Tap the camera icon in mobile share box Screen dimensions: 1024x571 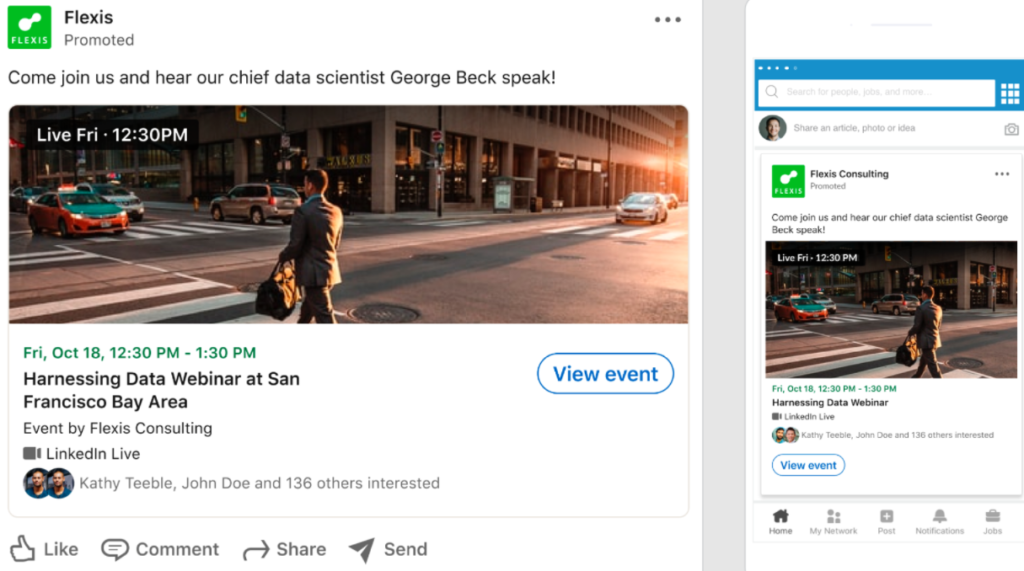click(x=1011, y=129)
